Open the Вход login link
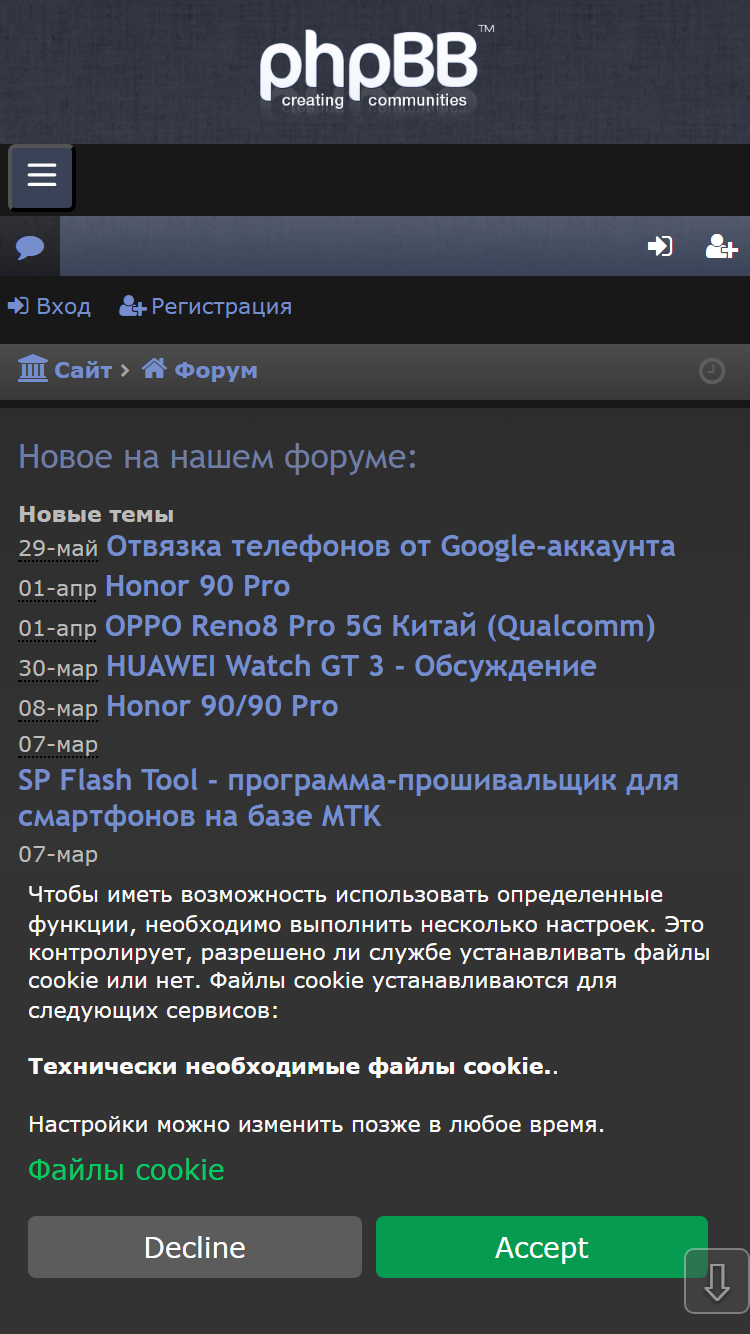Image resolution: width=750 pixels, height=1334 pixels. [x=49, y=306]
